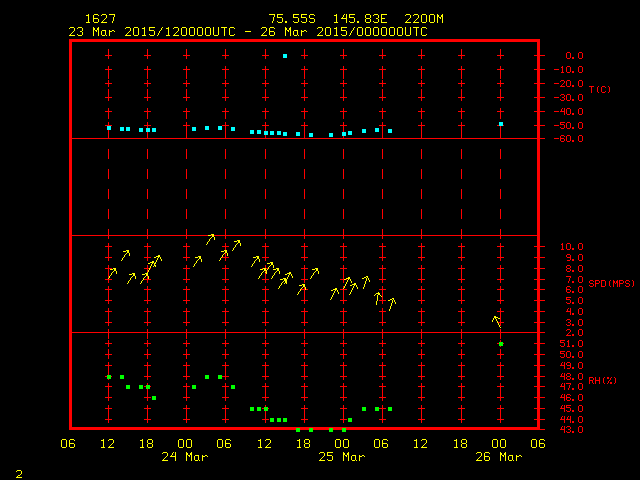The image size is (640, 480).
Task: Click the highest wind arrow on the speed panel
Action: coord(211,239)
